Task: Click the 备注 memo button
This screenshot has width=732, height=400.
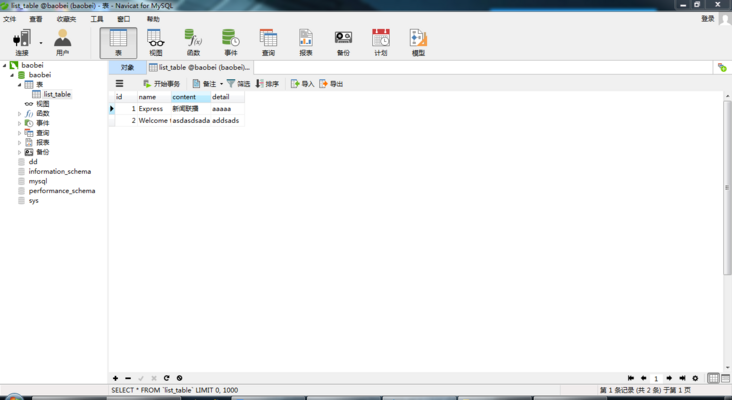Action: (x=204, y=84)
